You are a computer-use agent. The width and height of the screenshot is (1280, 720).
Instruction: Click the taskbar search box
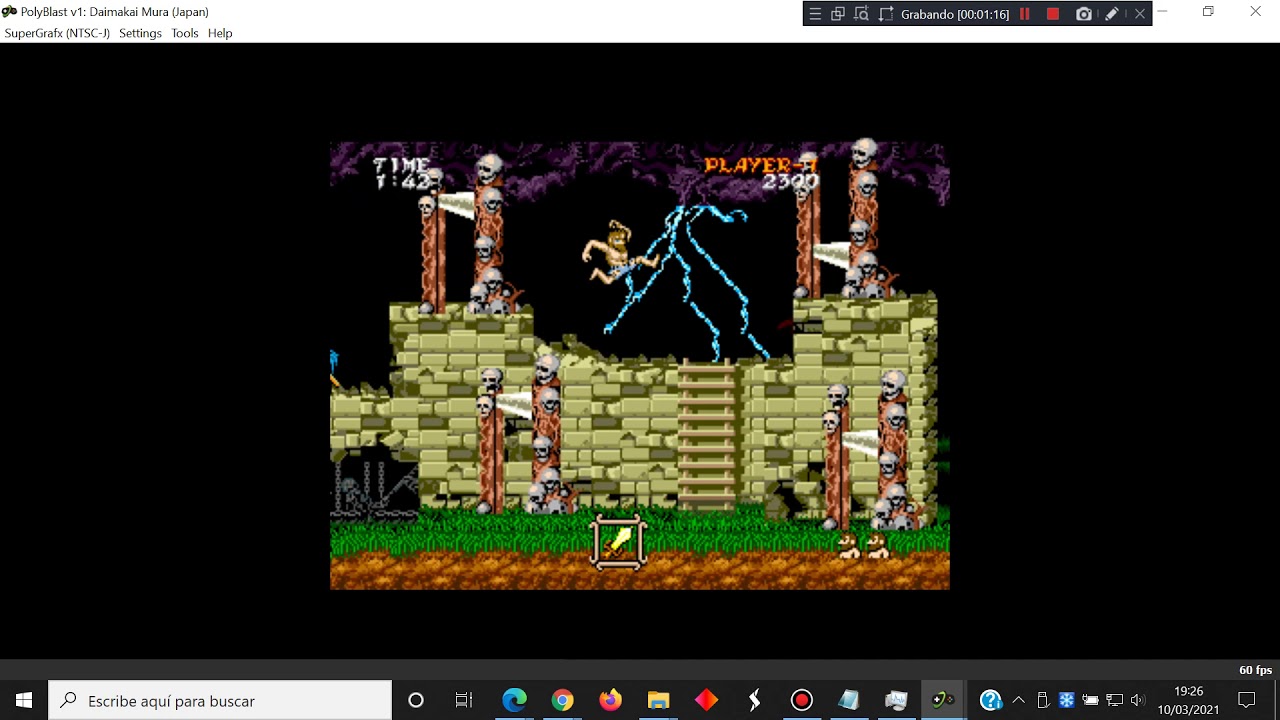[x=220, y=700]
